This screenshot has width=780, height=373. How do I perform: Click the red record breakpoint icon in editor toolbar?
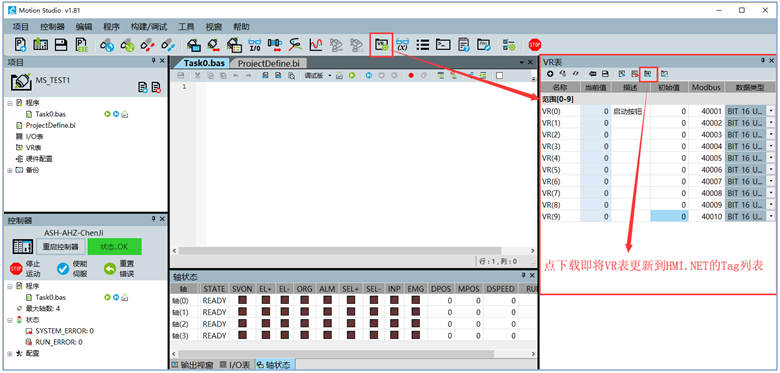click(x=411, y=76)
